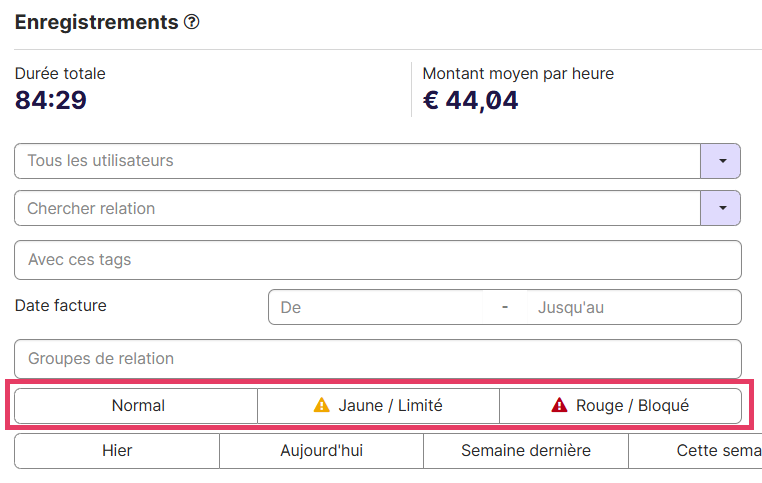Select the Hier date shortcut

117,451
